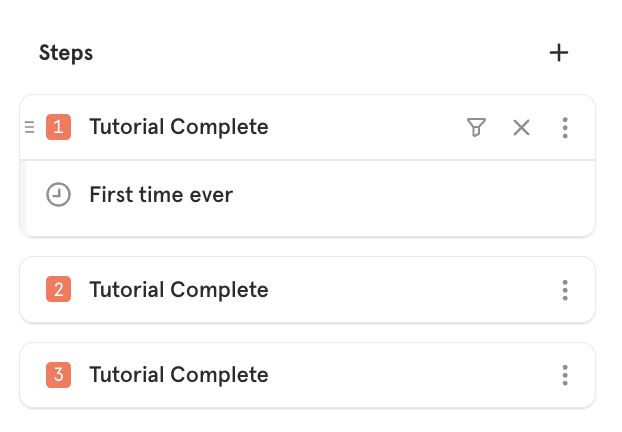This screenshot has width=622, height=432.
Task: Click the step 1 drag handle icon
Action: 30,127
